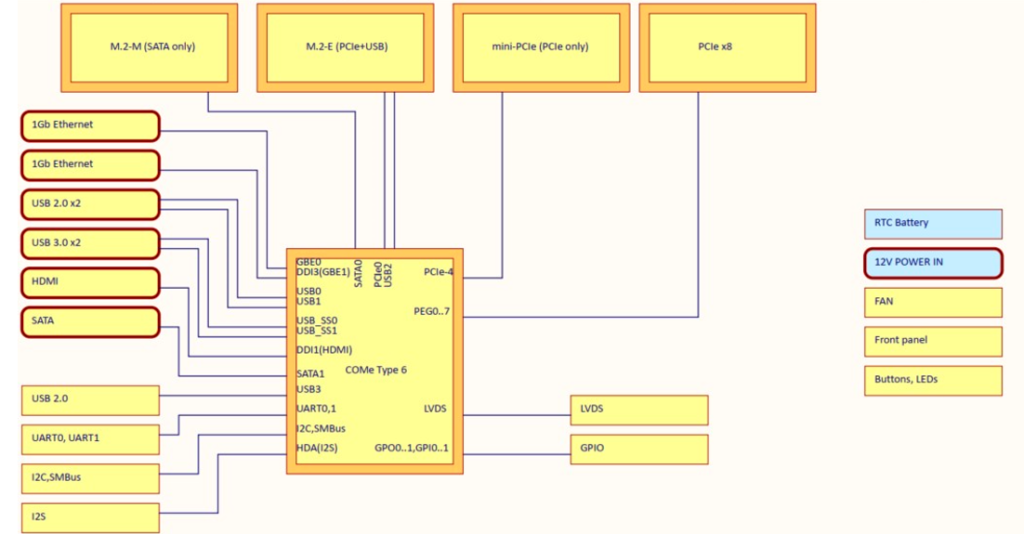
Task: Select the HDMI connector block
Action: coord(90,282)
